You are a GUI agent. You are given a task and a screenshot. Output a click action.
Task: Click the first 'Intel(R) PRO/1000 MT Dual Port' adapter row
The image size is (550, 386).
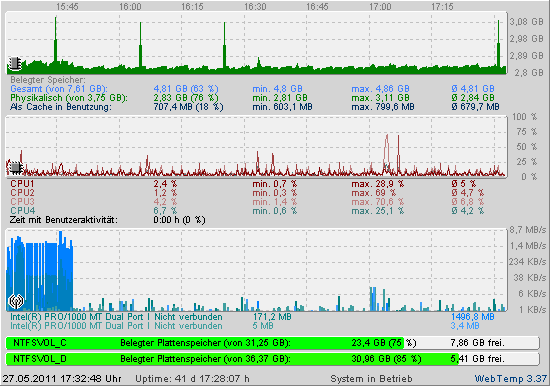click(x=116, y=317)
